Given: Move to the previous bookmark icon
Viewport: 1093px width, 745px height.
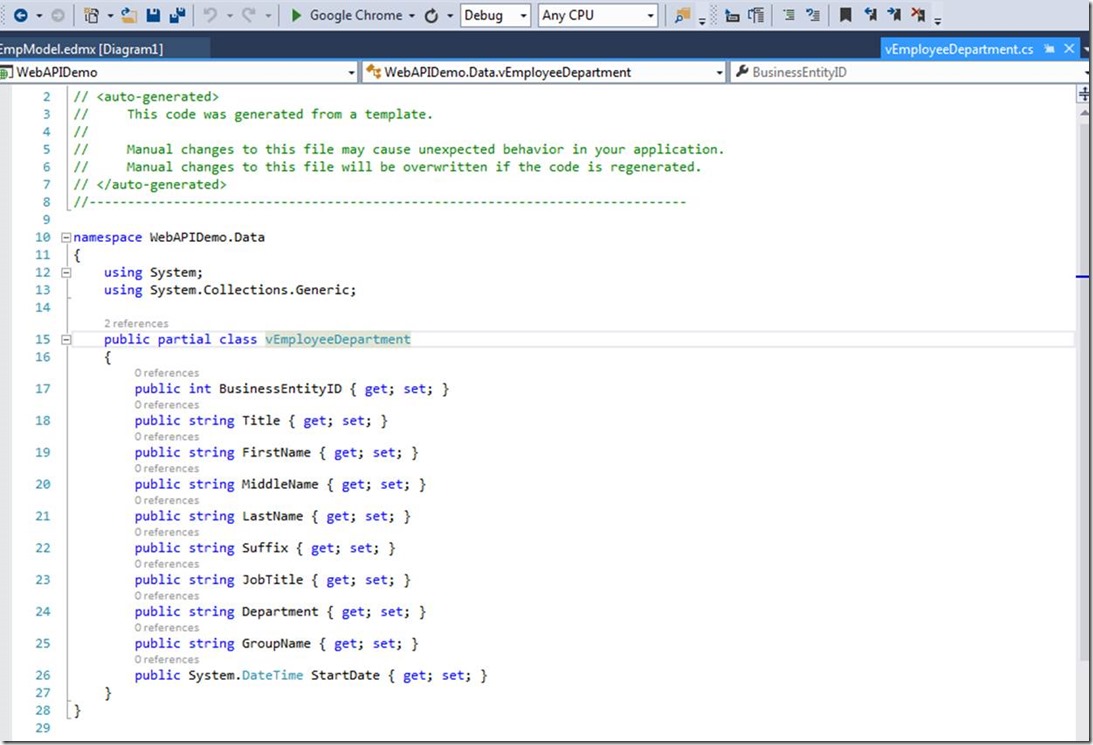Looking at the screenshot, I should [870, 15].
